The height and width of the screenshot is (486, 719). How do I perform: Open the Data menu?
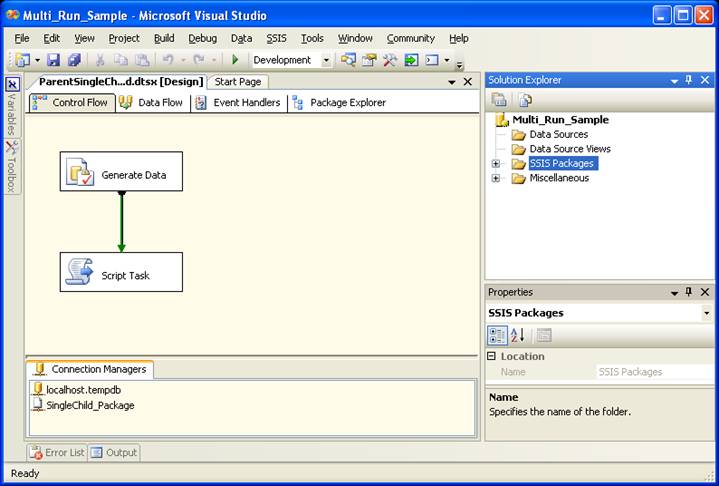241,39
